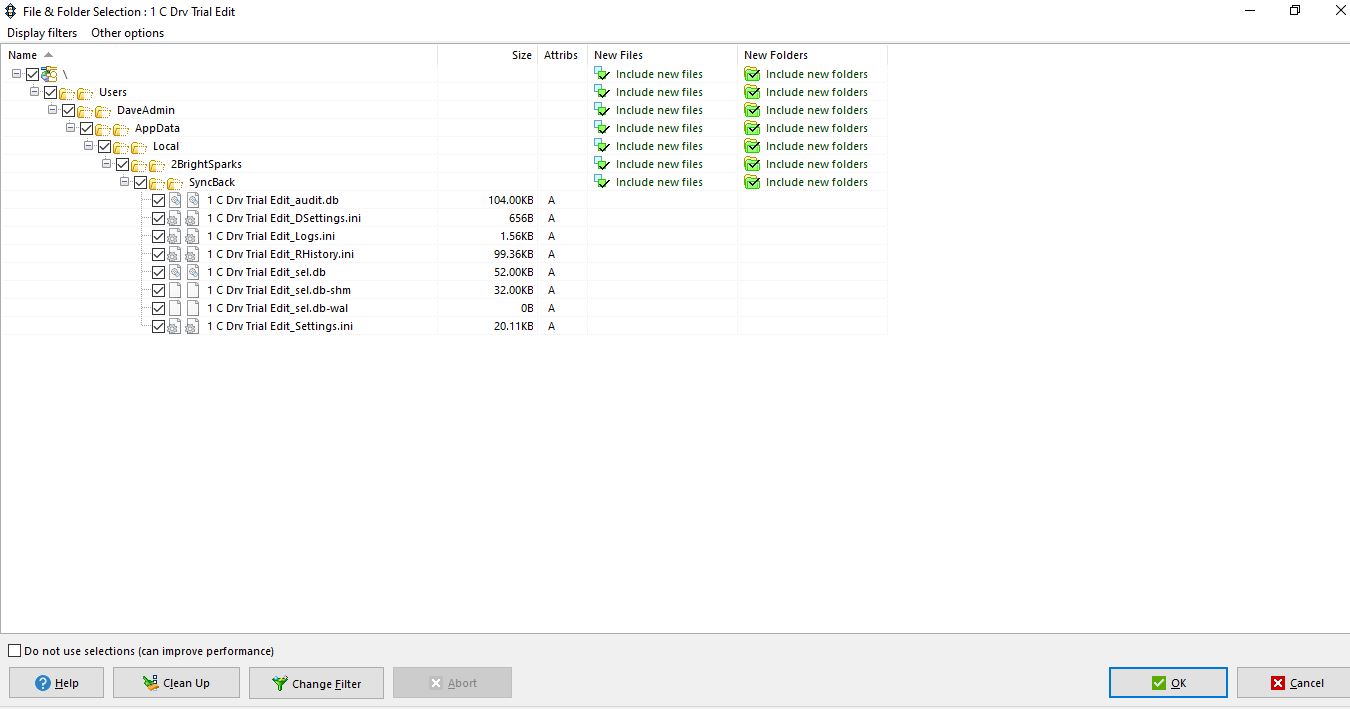Click the New Files column header

pos(662,55)
